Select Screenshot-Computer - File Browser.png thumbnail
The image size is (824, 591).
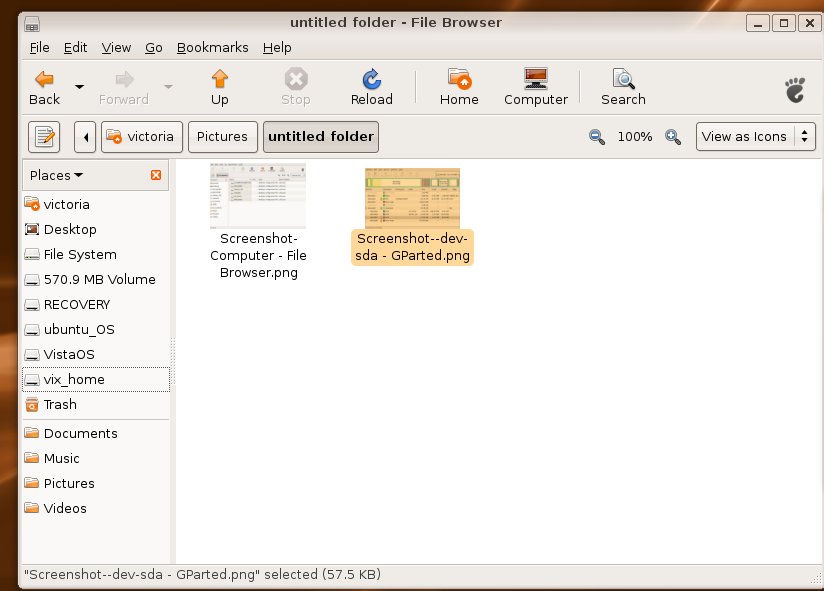[x=258, y=195]
